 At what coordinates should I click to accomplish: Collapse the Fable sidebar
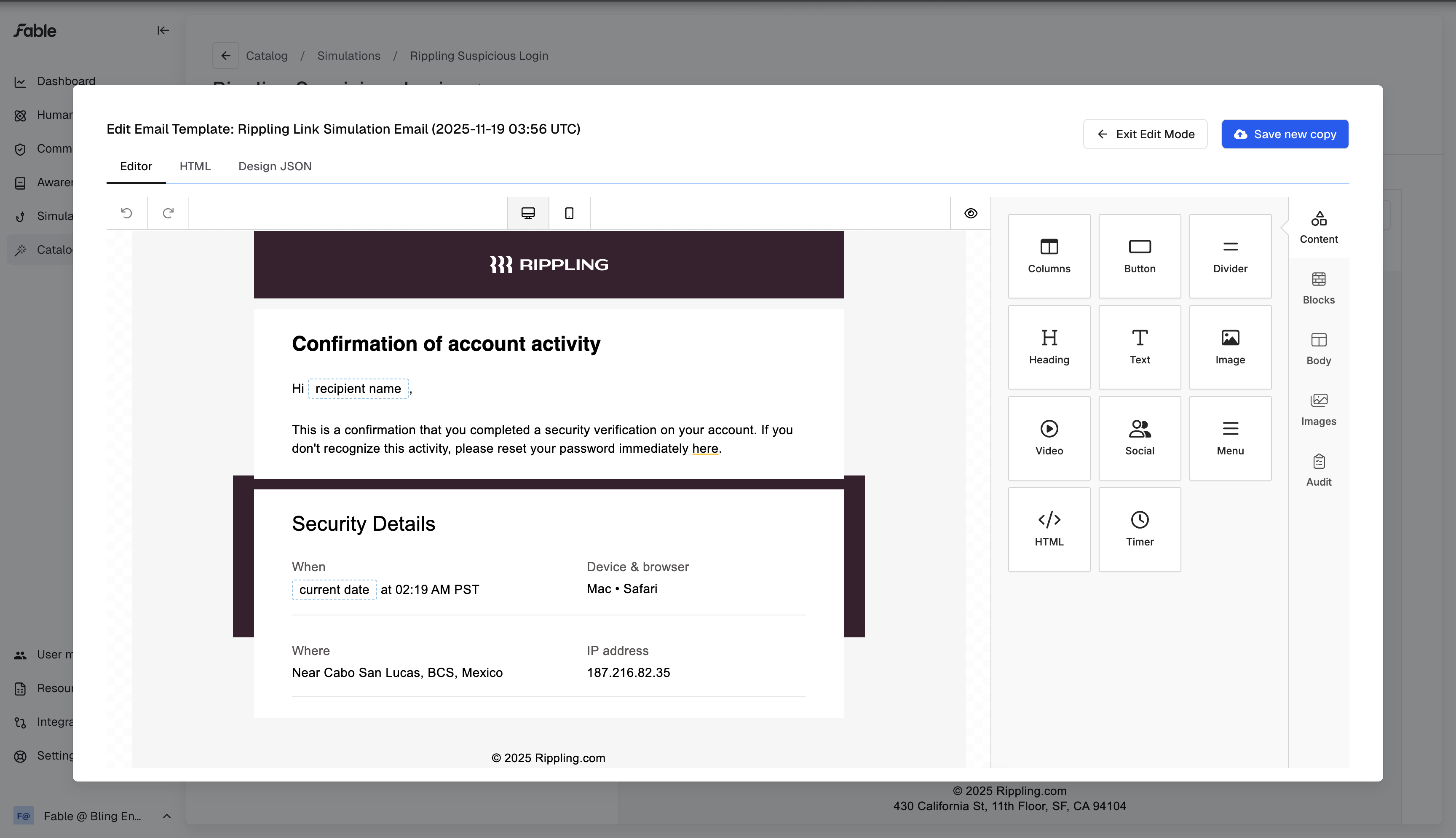(x=163, y=30)
